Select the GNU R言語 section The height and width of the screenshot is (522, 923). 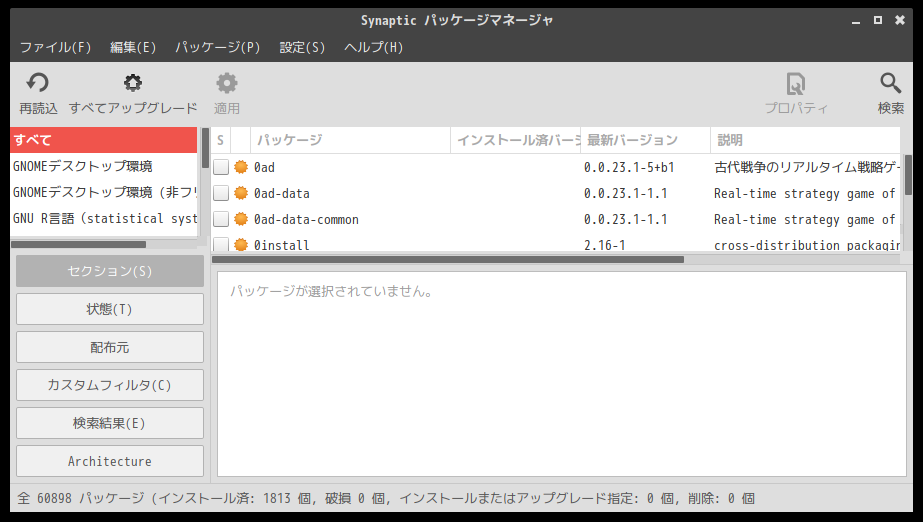tap(104, 218)
